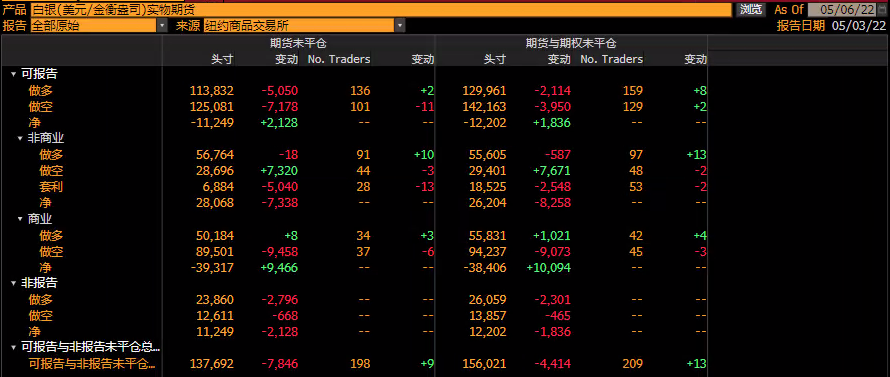
Task: Select the 全部原始 report combo box
Action: pyautogui.click(x=94, y=26)
